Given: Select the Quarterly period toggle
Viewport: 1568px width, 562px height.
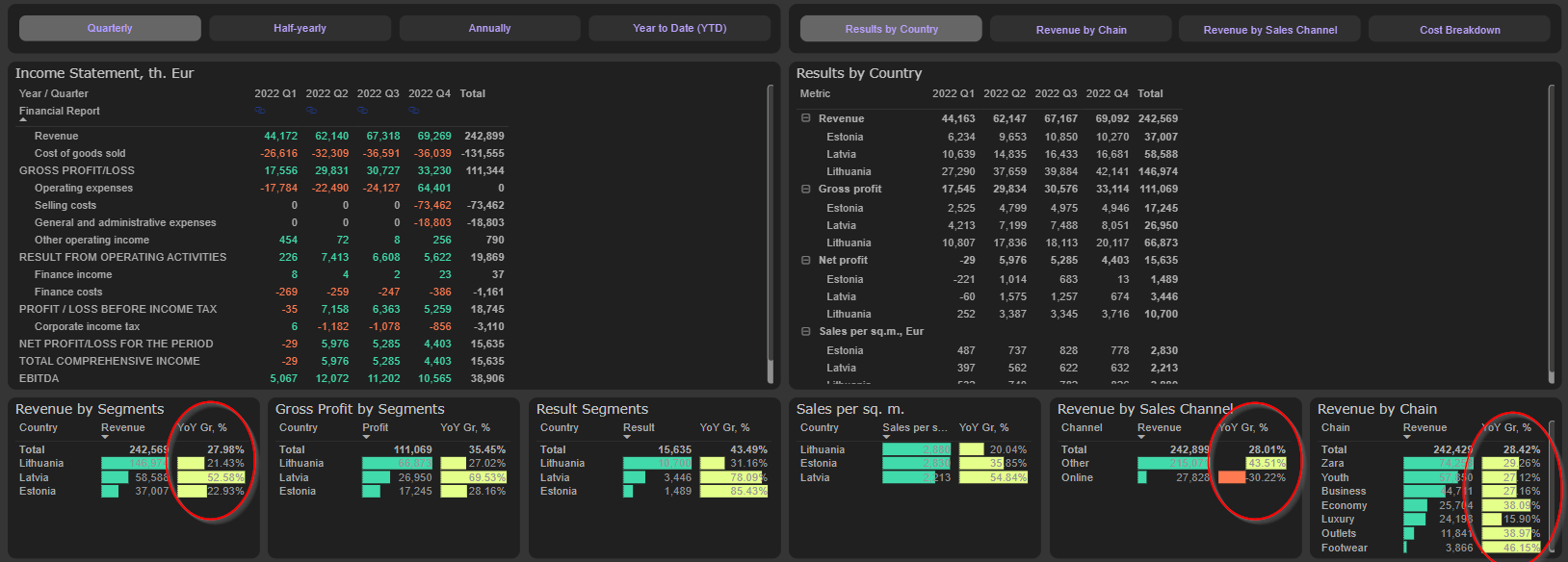Looking at the screenshot, I should click(x=110, y=28).
